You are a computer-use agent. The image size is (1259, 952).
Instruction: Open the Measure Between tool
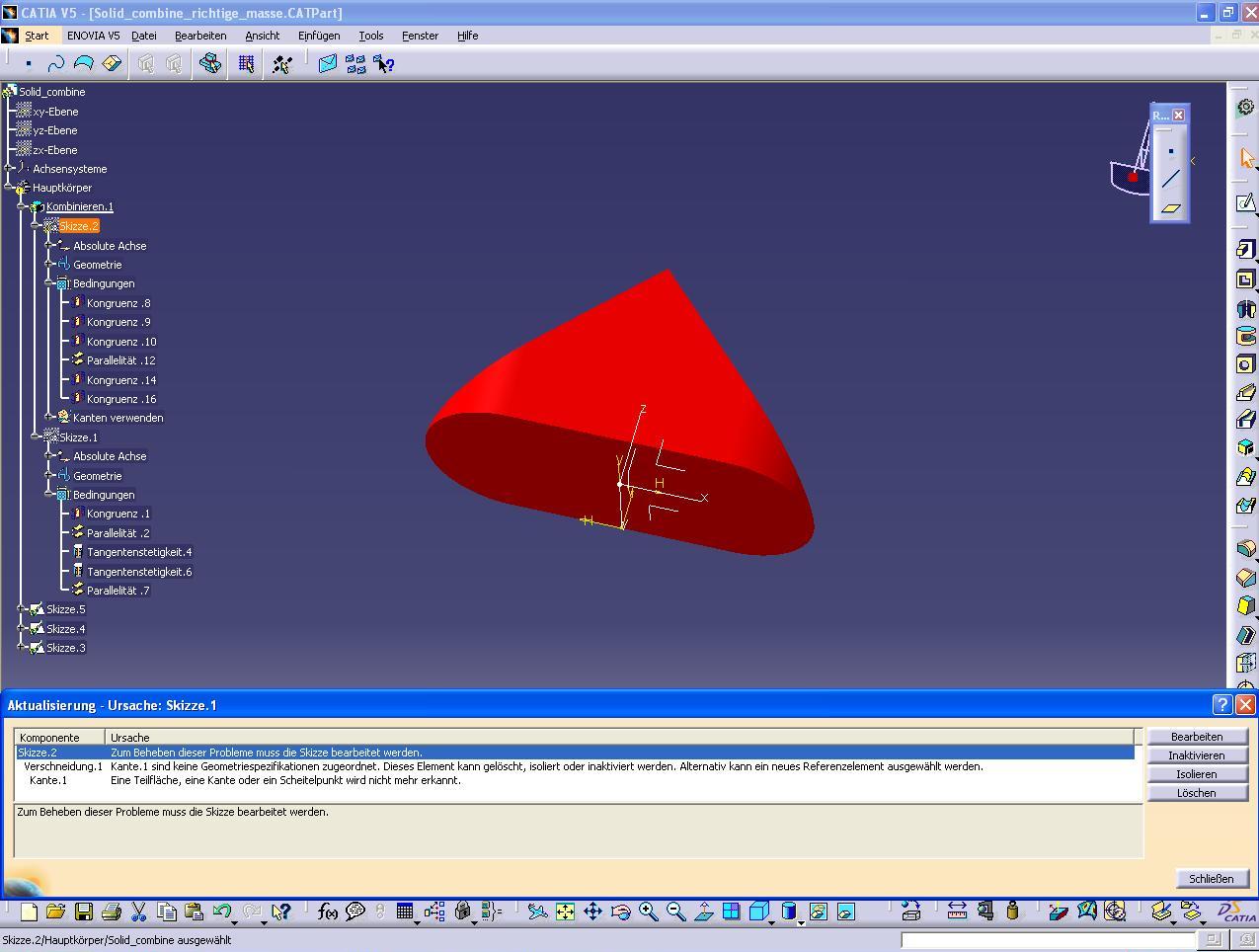[x=957, y=912]
